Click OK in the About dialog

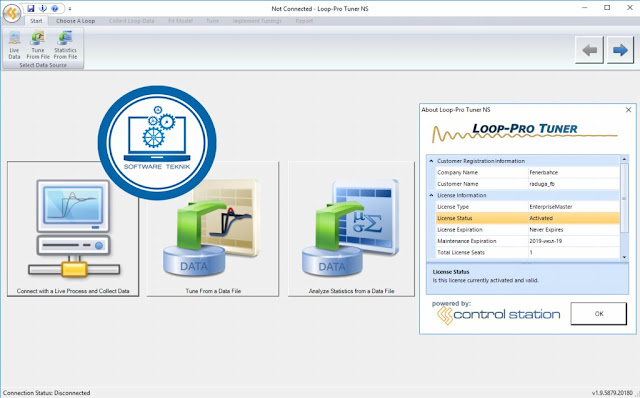click(599, 314)
